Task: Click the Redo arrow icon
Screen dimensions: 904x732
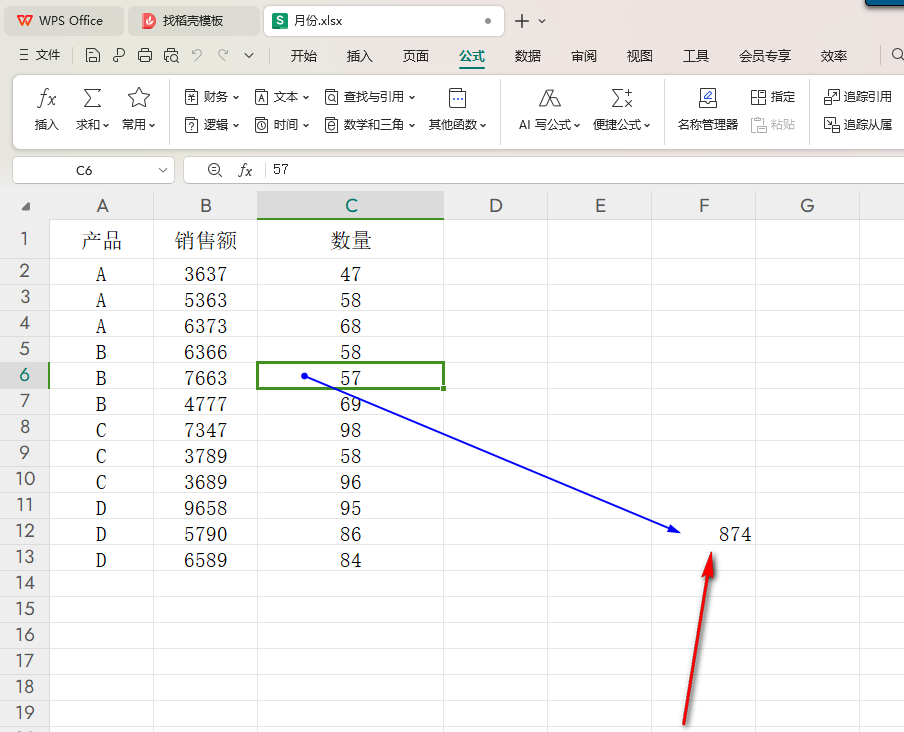Action: pos(223,55)
